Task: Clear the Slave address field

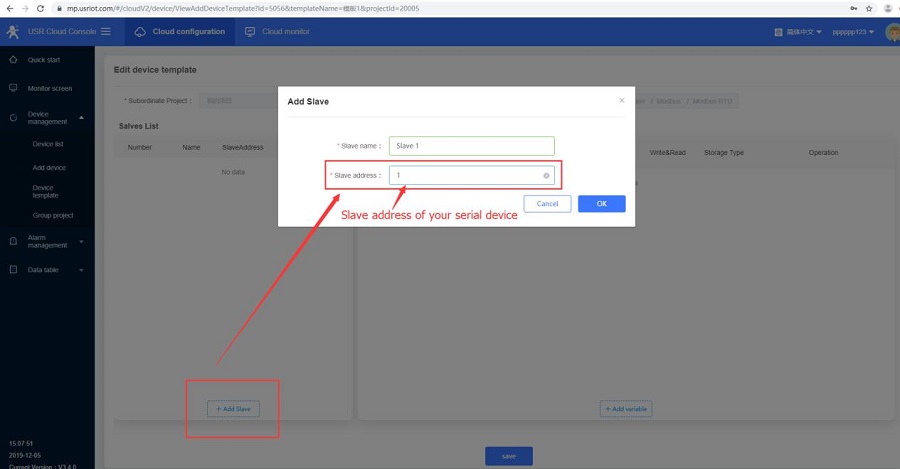Action: 546,176
